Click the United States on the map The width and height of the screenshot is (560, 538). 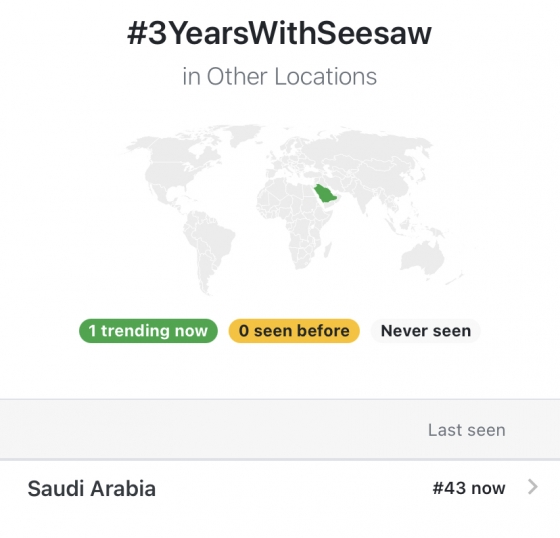[x=171, y=177]
